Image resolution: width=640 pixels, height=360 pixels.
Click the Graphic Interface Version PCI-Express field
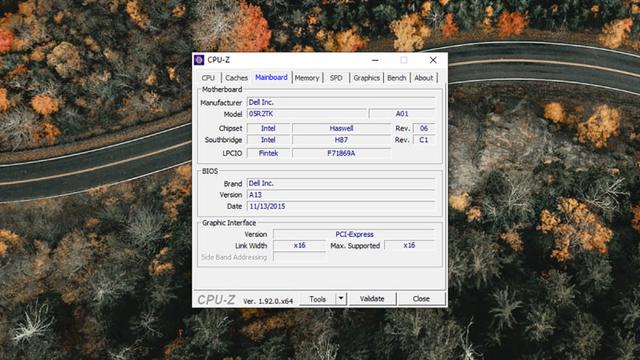354,234
